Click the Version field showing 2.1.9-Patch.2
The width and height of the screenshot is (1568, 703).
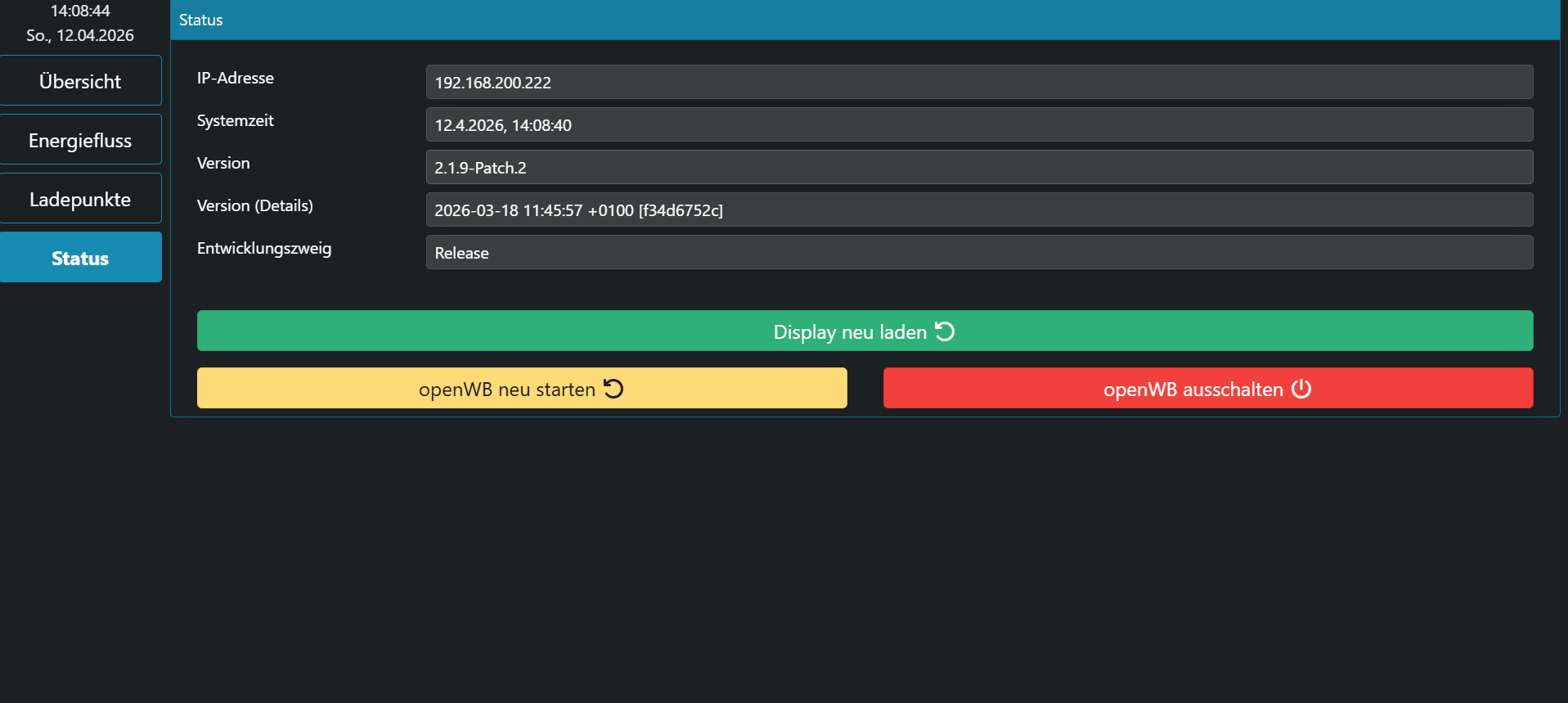click(979, 168)
